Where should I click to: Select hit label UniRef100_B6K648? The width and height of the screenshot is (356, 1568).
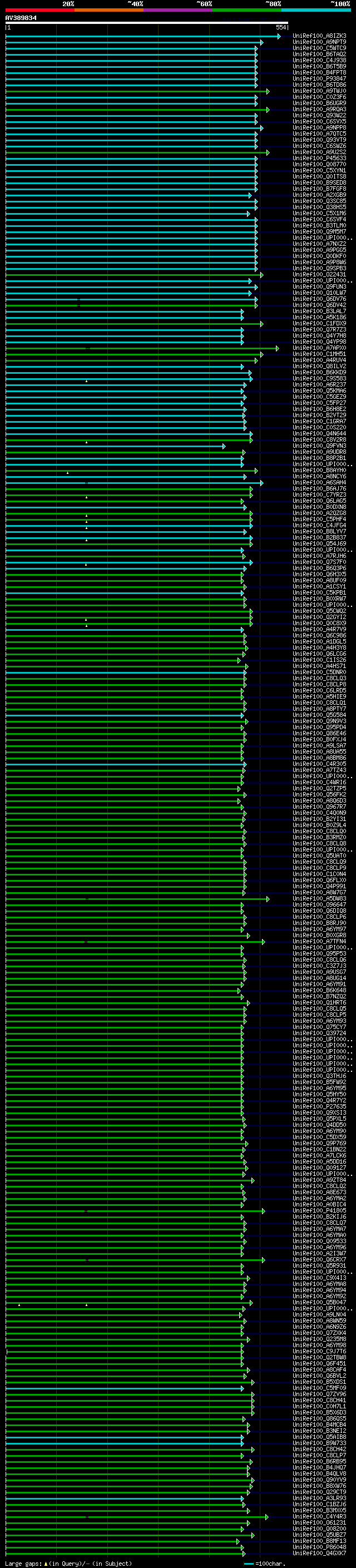click(x=319, y=991)
